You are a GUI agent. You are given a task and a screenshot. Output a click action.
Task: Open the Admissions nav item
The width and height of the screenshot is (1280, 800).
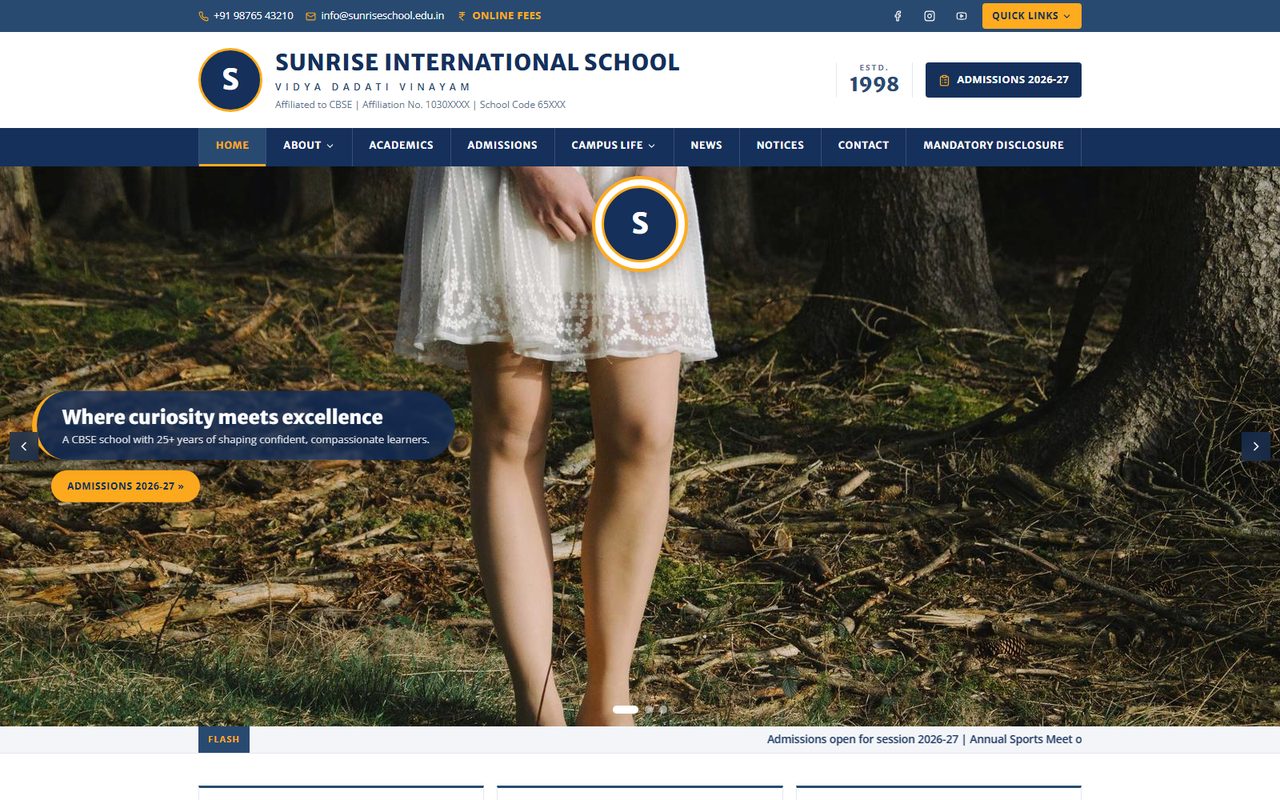pos(502,146)
